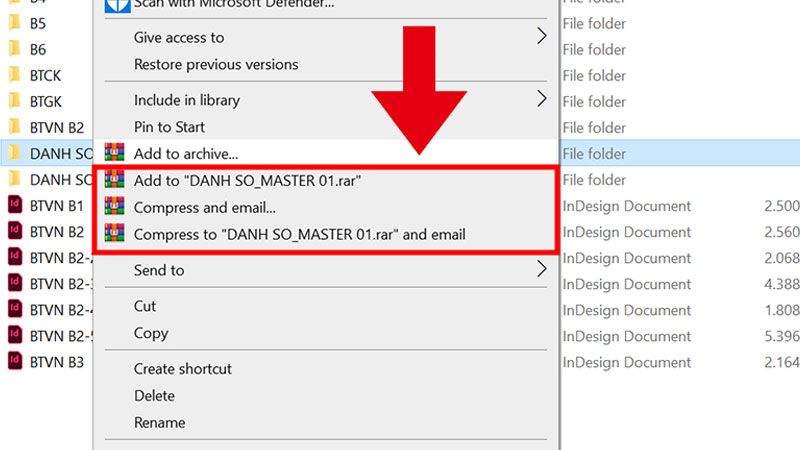800x450 pixels.
Task: Click InDesign icon of BTVN B1
Action: (15, 205)
